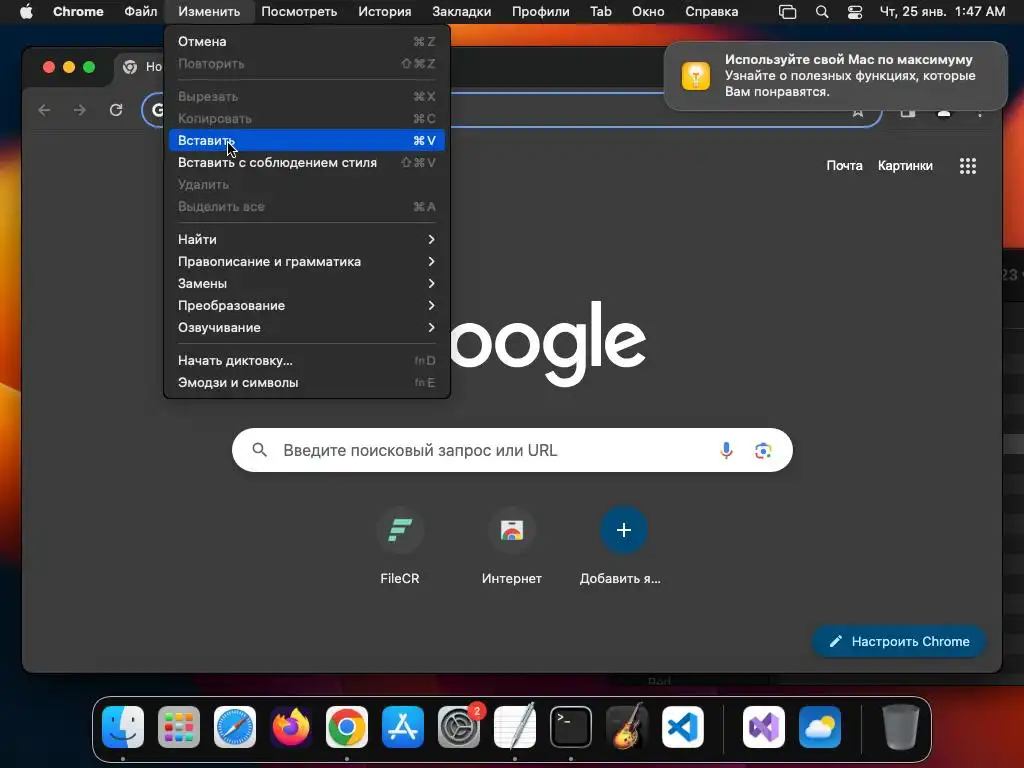Open the Google apps grid
The image size is (1024, 768).
tap(968, 166)
